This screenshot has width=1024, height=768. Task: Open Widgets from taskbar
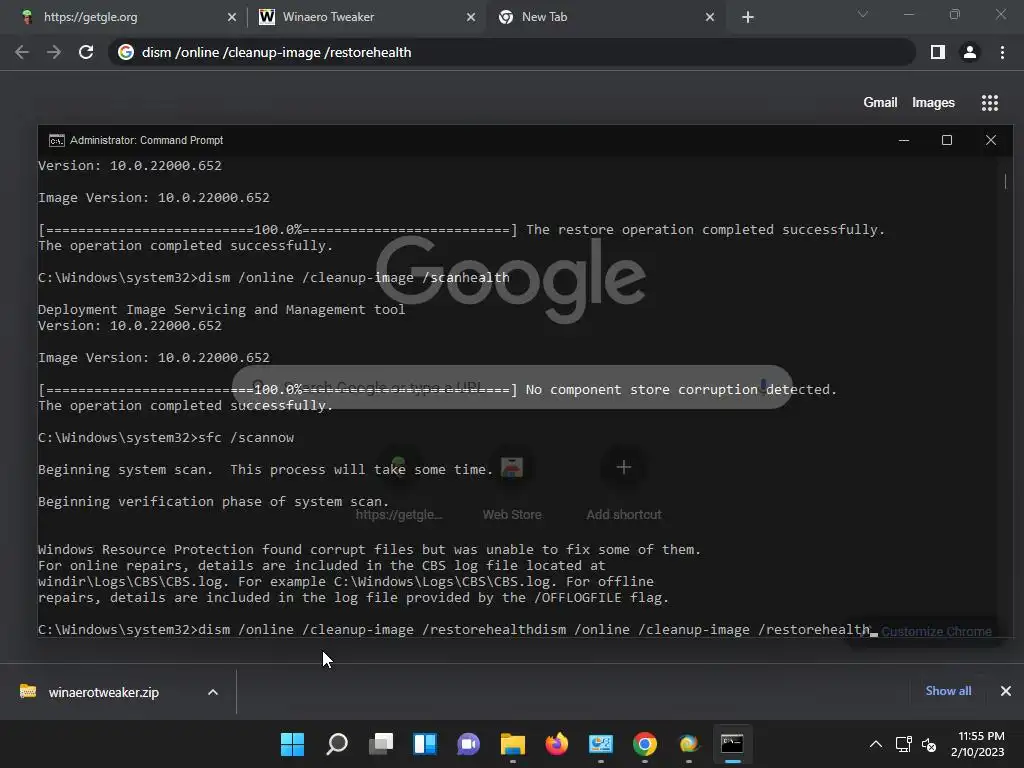coord(424,744)
